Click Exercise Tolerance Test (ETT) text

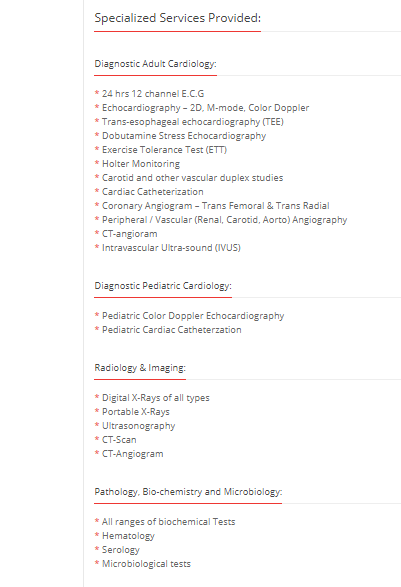pos(164,150)
